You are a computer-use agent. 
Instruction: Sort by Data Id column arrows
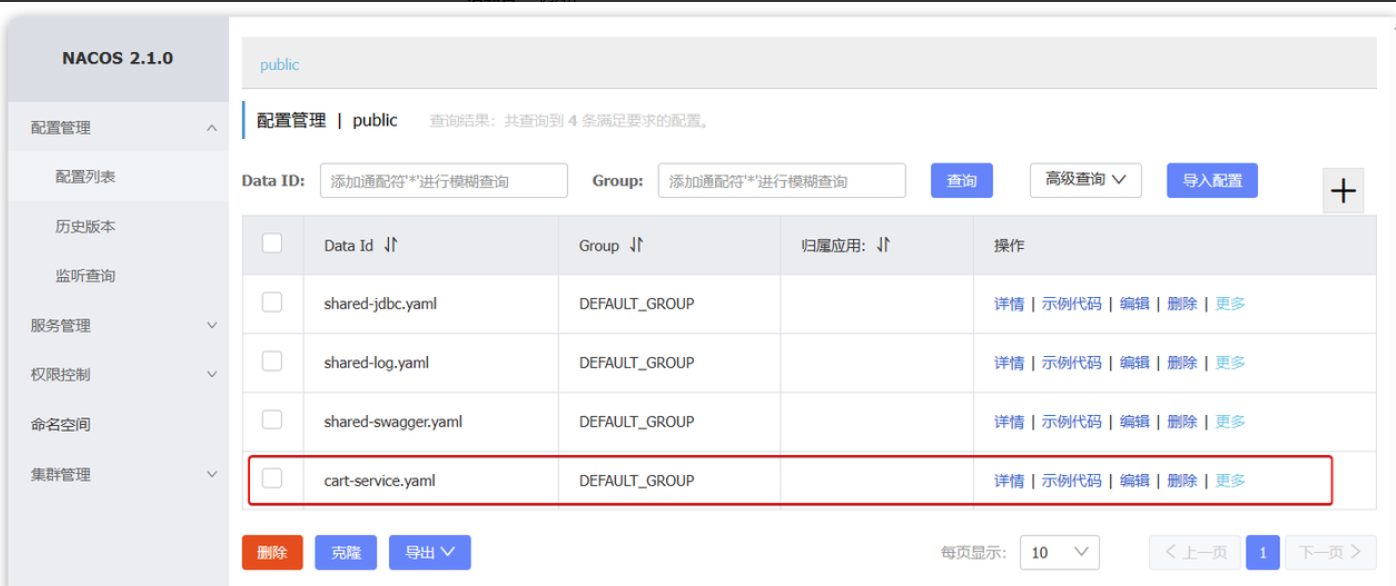point(391,245)
